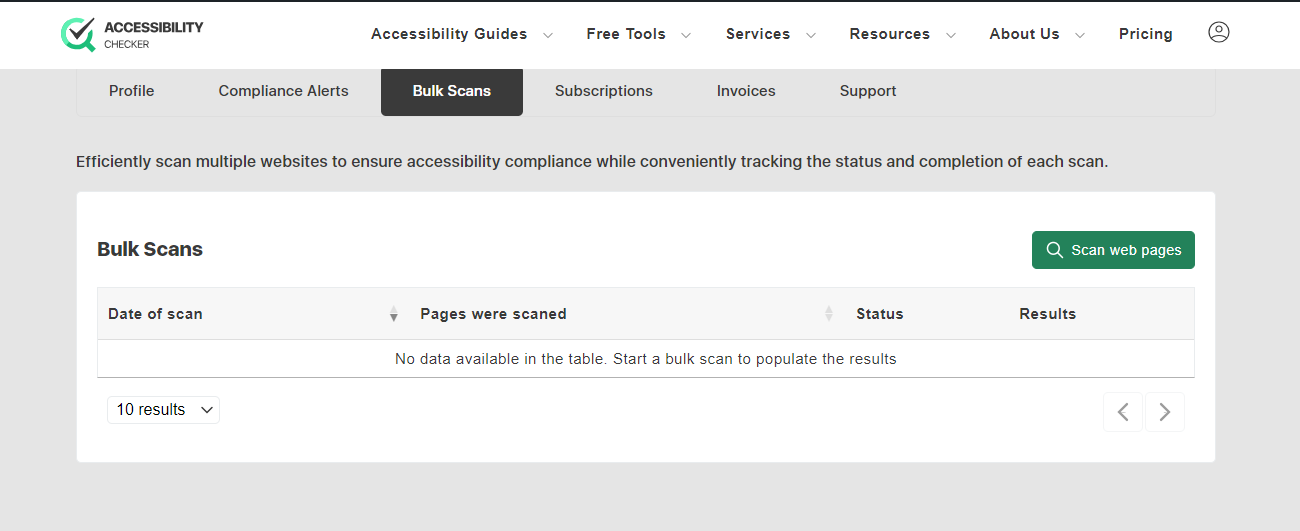Sort by Date of scan arrows
Image resolution: width=1300 pixels, height=531 pixels.
pos(394,314)
